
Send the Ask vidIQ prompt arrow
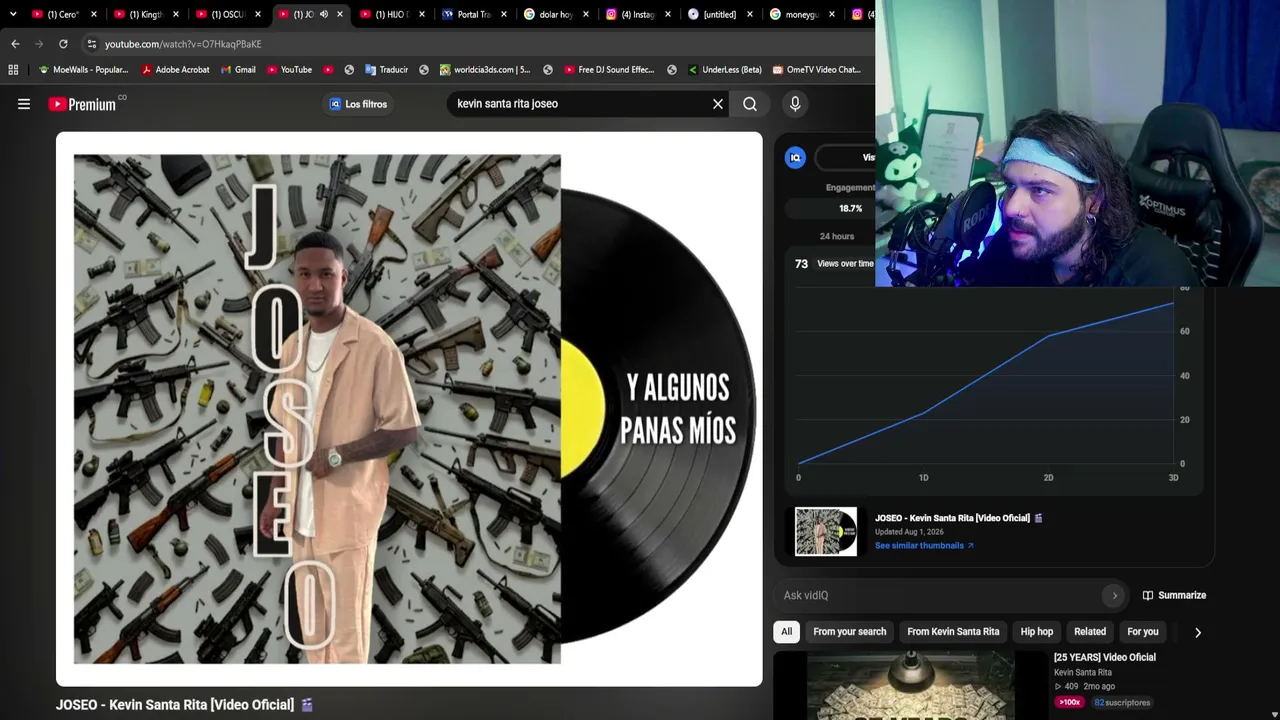(x=1114, y=596)
